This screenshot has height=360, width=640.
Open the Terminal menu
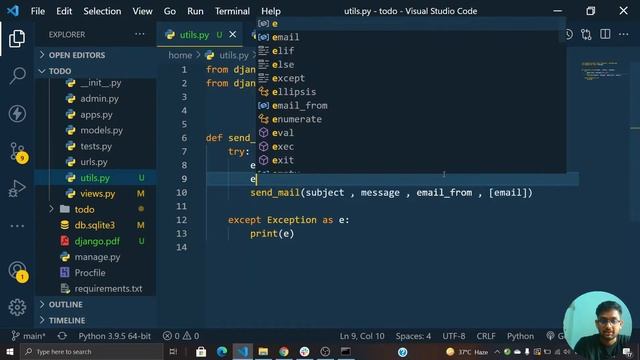pyautogui.click(x=232, y=11)
